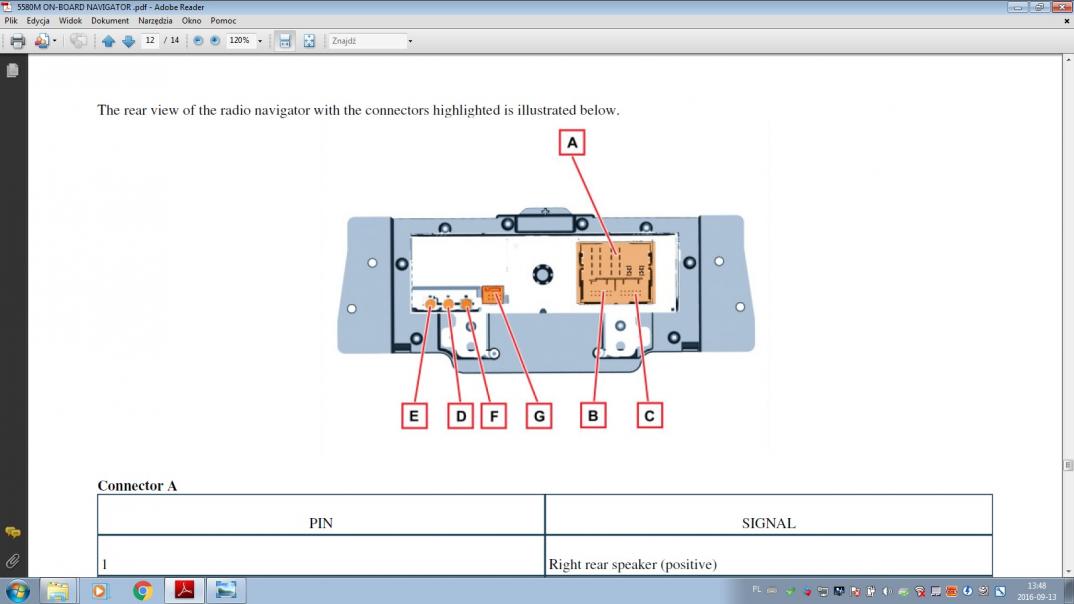The height and width of the screenshot is (604, 1074).
Task: Toggle scrolling fit-width page mode
Action: [285, 41]
